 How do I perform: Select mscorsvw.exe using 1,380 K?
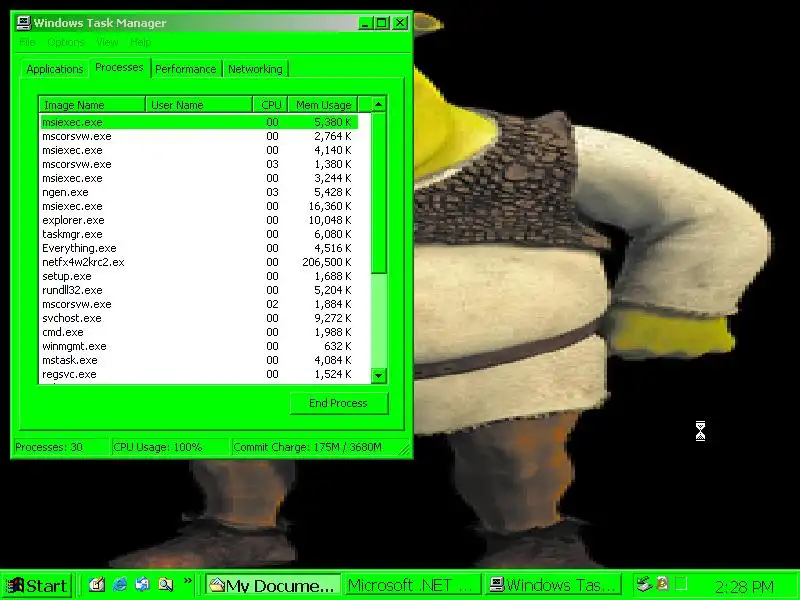point(199,164)
